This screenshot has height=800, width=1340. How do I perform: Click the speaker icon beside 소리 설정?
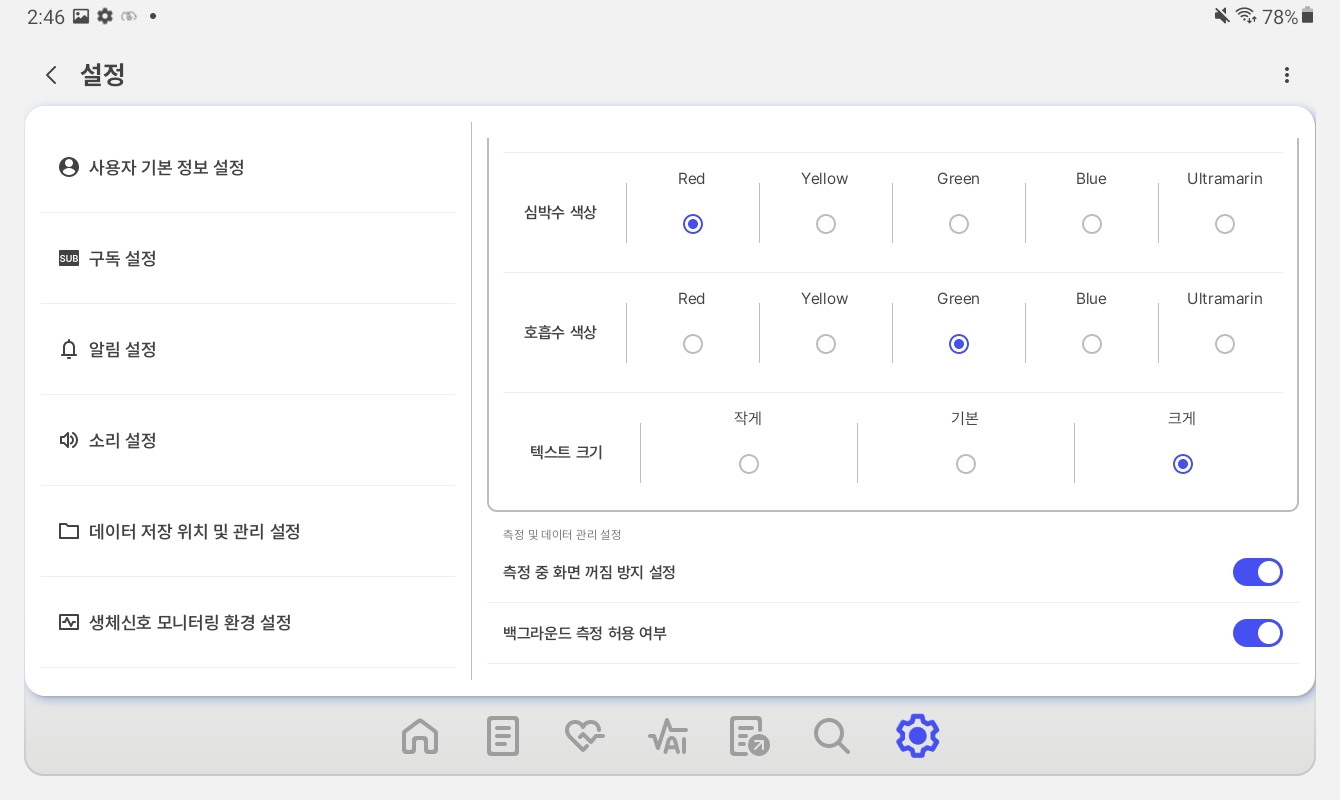69,440
